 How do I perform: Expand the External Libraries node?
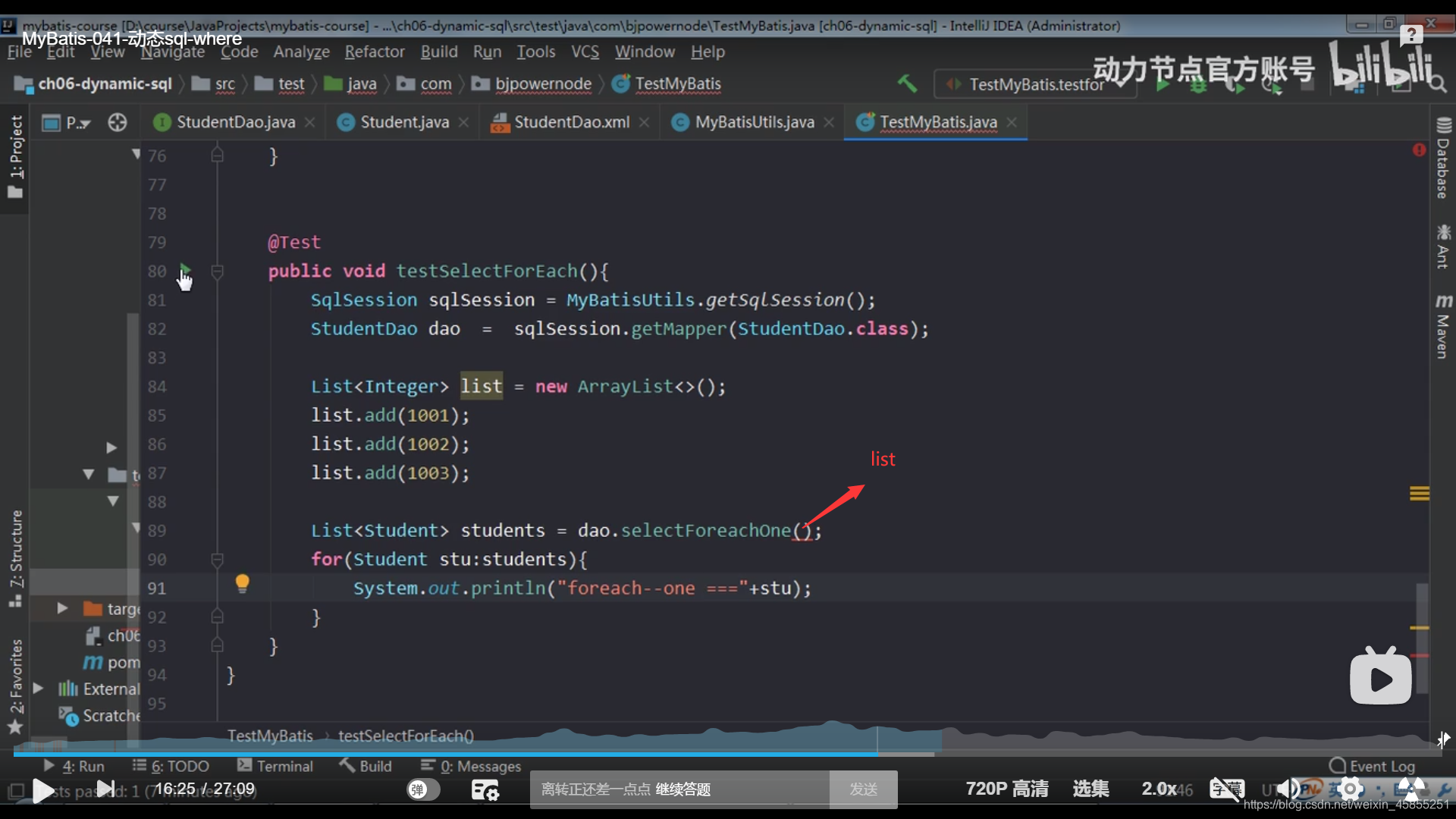pyautogui.click(x=38, y=689)
